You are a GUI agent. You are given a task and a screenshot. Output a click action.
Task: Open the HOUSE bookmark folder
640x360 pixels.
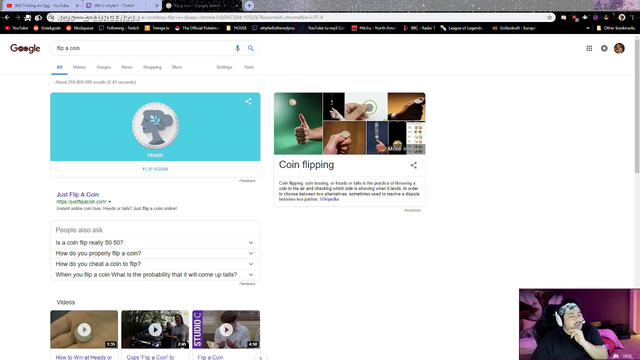pos(236,28)
